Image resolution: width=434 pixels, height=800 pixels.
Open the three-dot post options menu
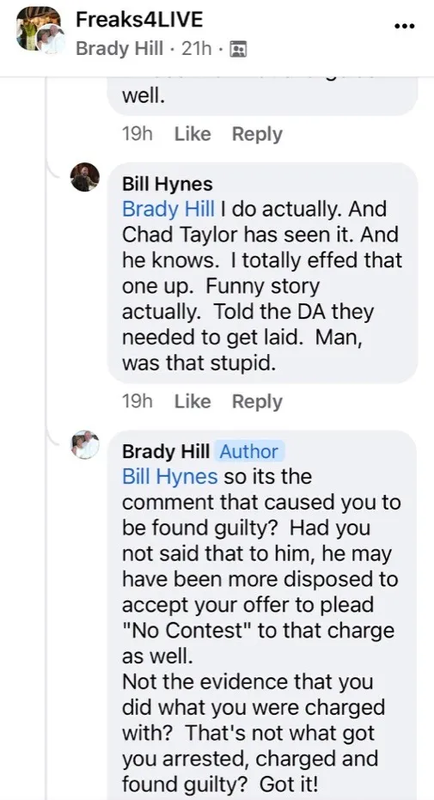coord(405,26)
